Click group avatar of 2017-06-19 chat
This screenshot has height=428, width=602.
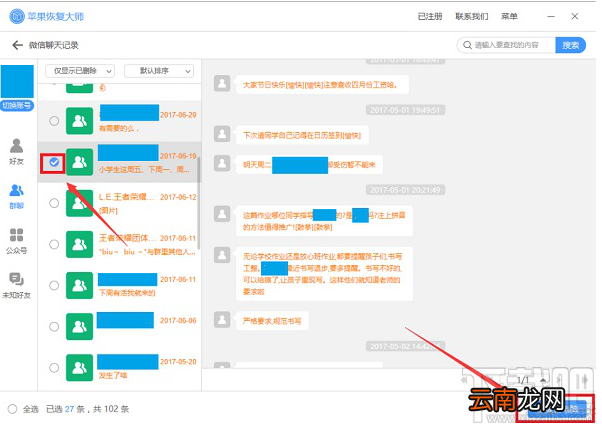pyautogui.click(x=79, y=162)
